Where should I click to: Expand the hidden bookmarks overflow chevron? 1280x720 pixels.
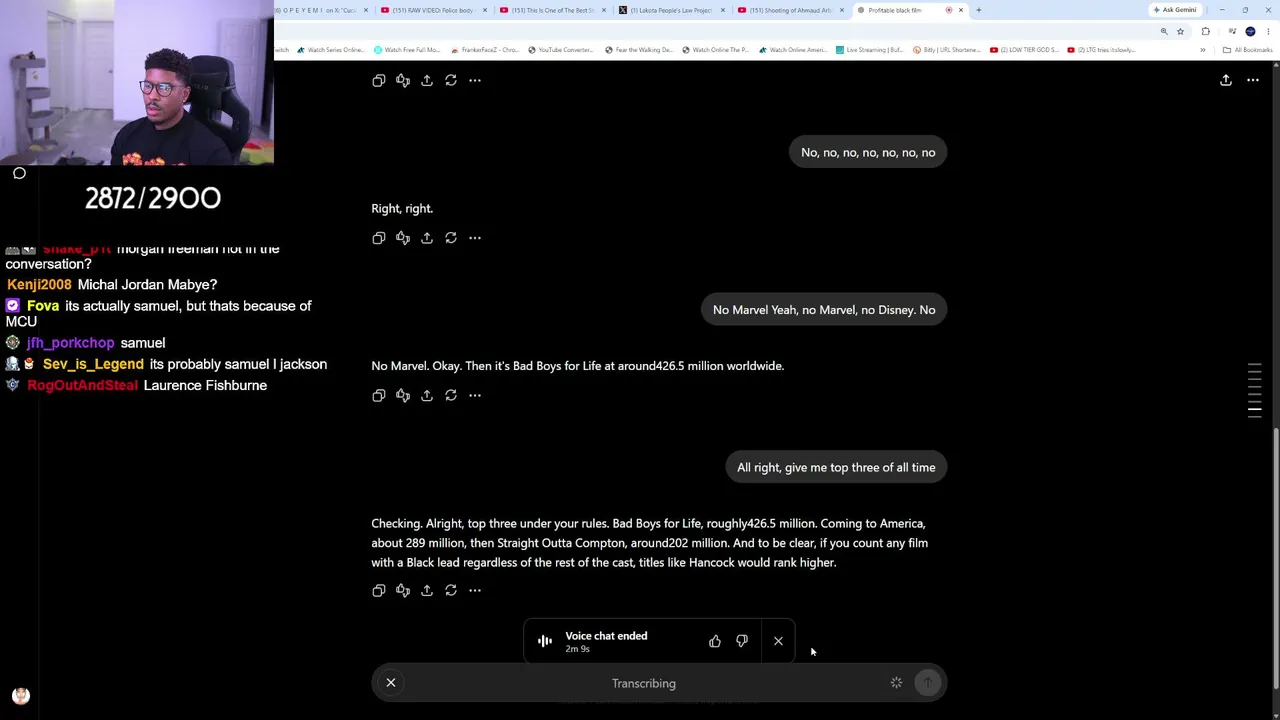pyautogui.click(x=1203, y=50)
